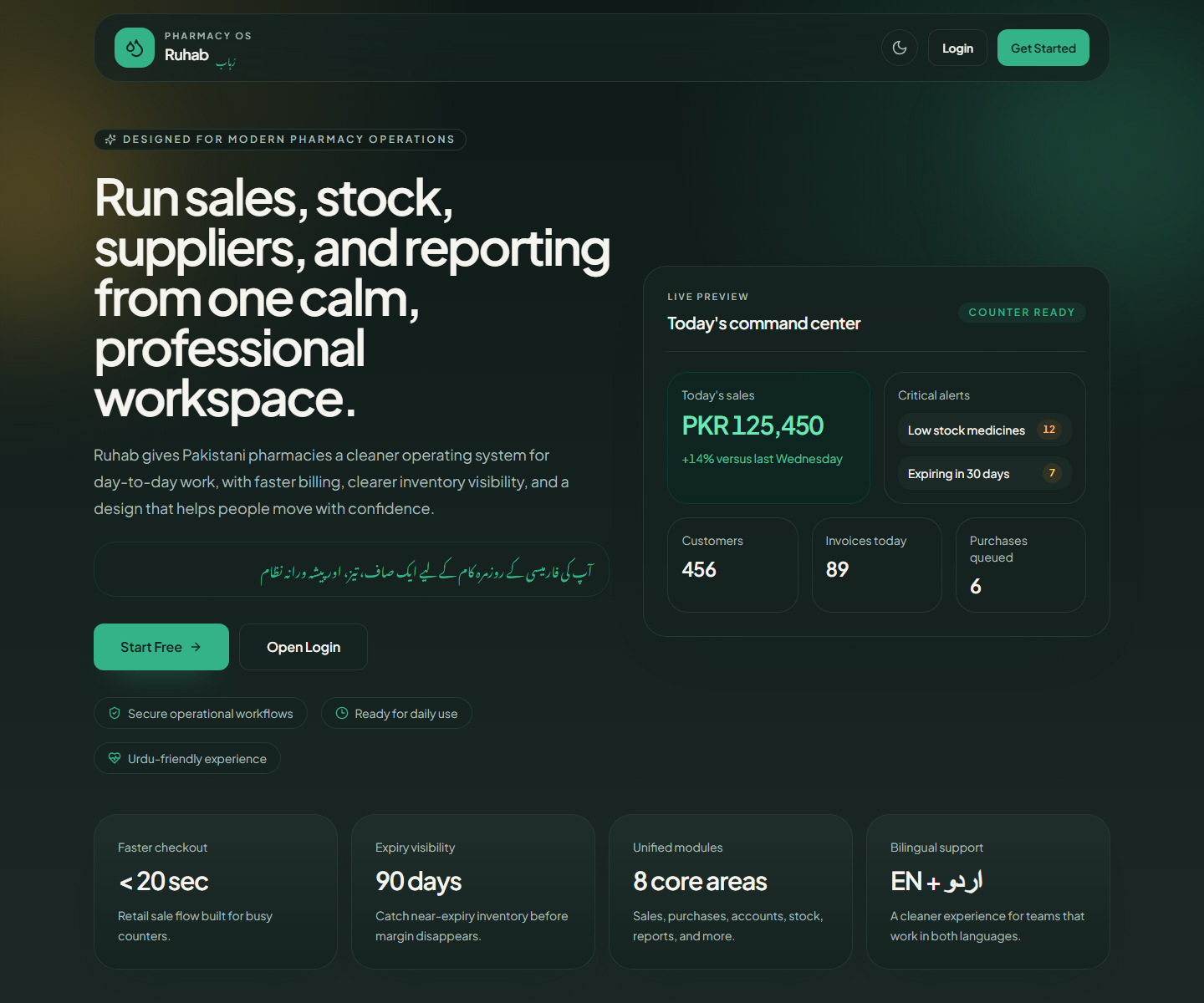The height and width of the screenshot is (1003, 1204).
Task: Select the Urdu-friendly experience badge
Action: [187, 758]
